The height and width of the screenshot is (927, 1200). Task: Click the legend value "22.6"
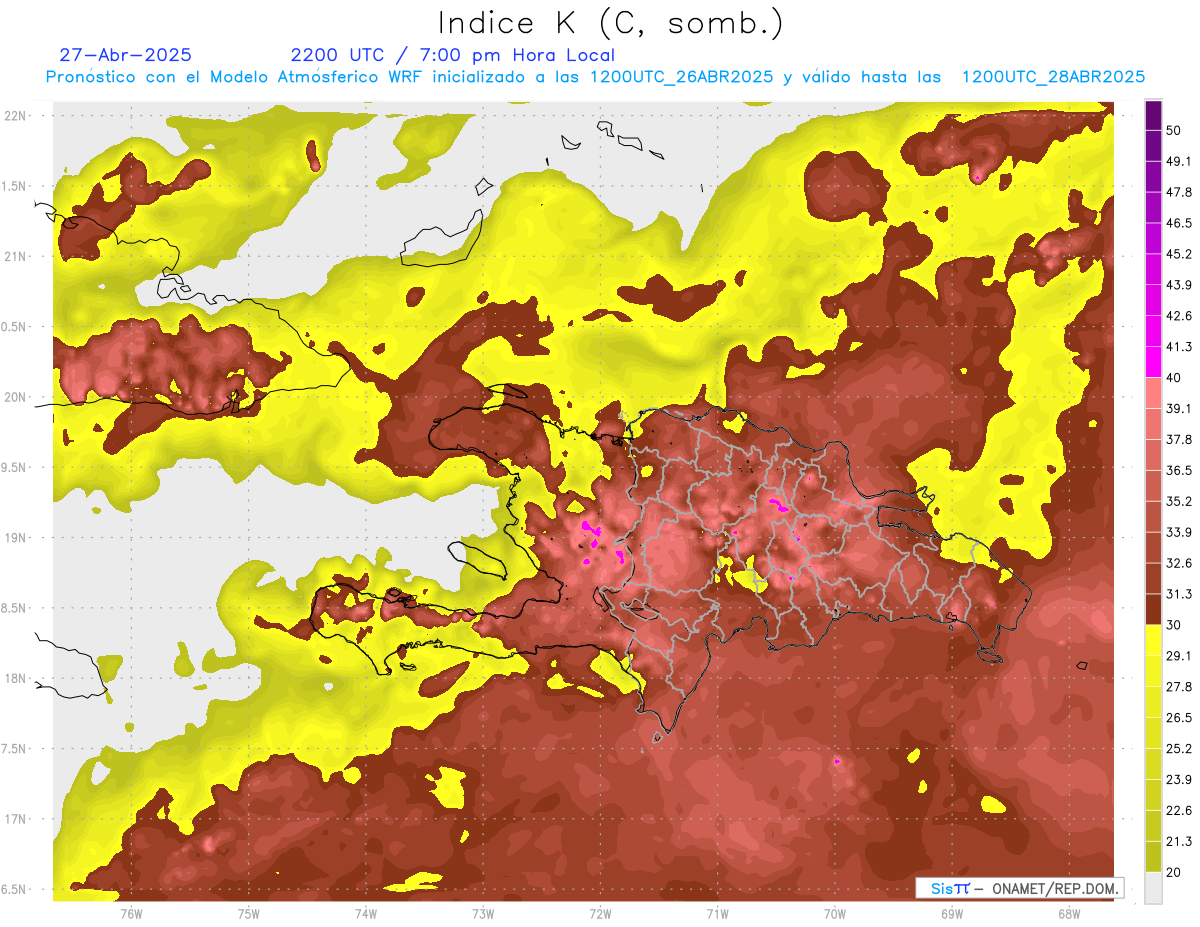1179,810
